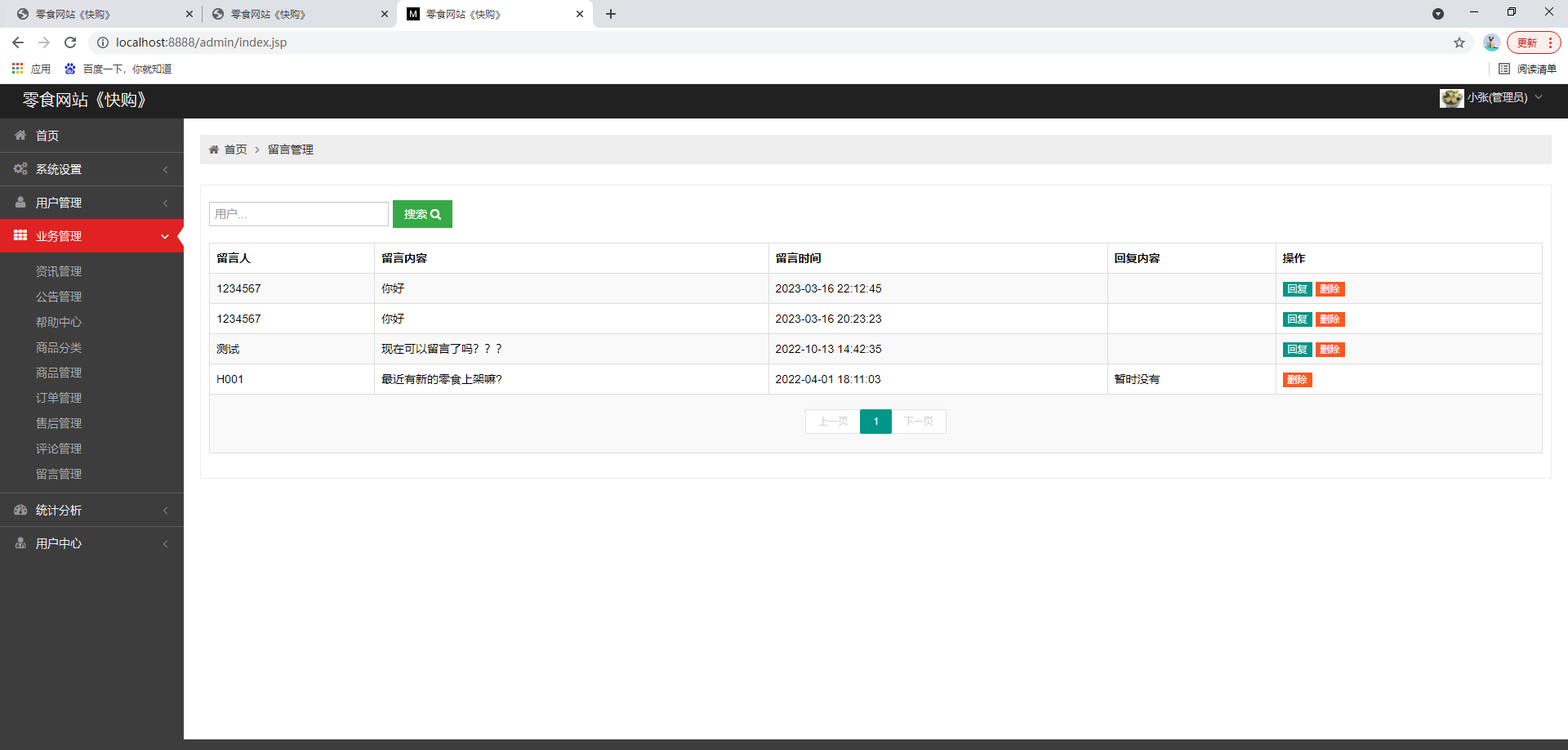Click the 搜索 search button
The width and height of the screenshot is (1568, 750).
coord(422,214)
